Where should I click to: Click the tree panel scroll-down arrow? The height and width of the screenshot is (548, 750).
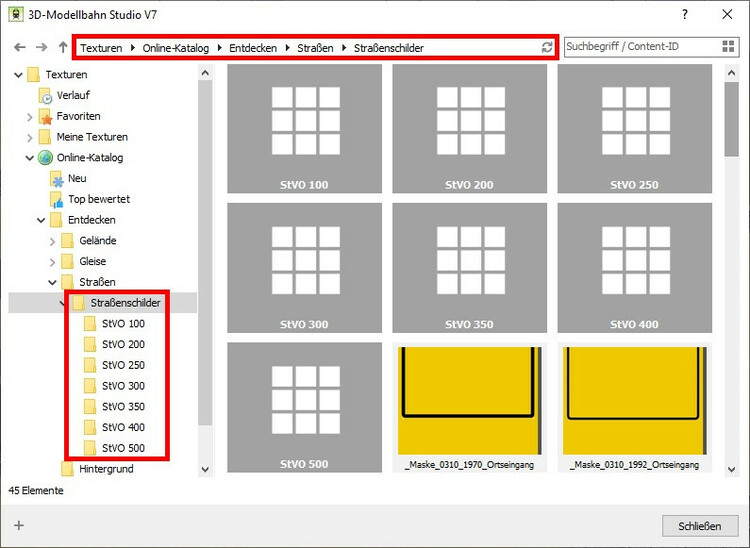coord(205,470)
